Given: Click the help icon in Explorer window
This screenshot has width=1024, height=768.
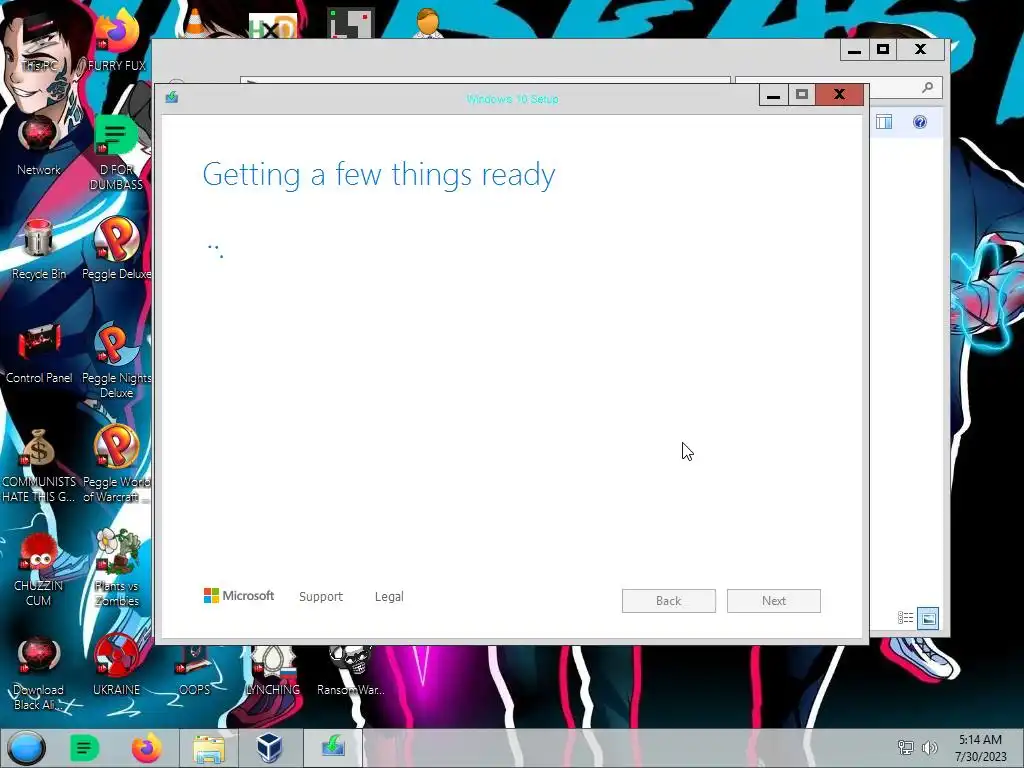Looking at the screenshot, I should 920,122.
